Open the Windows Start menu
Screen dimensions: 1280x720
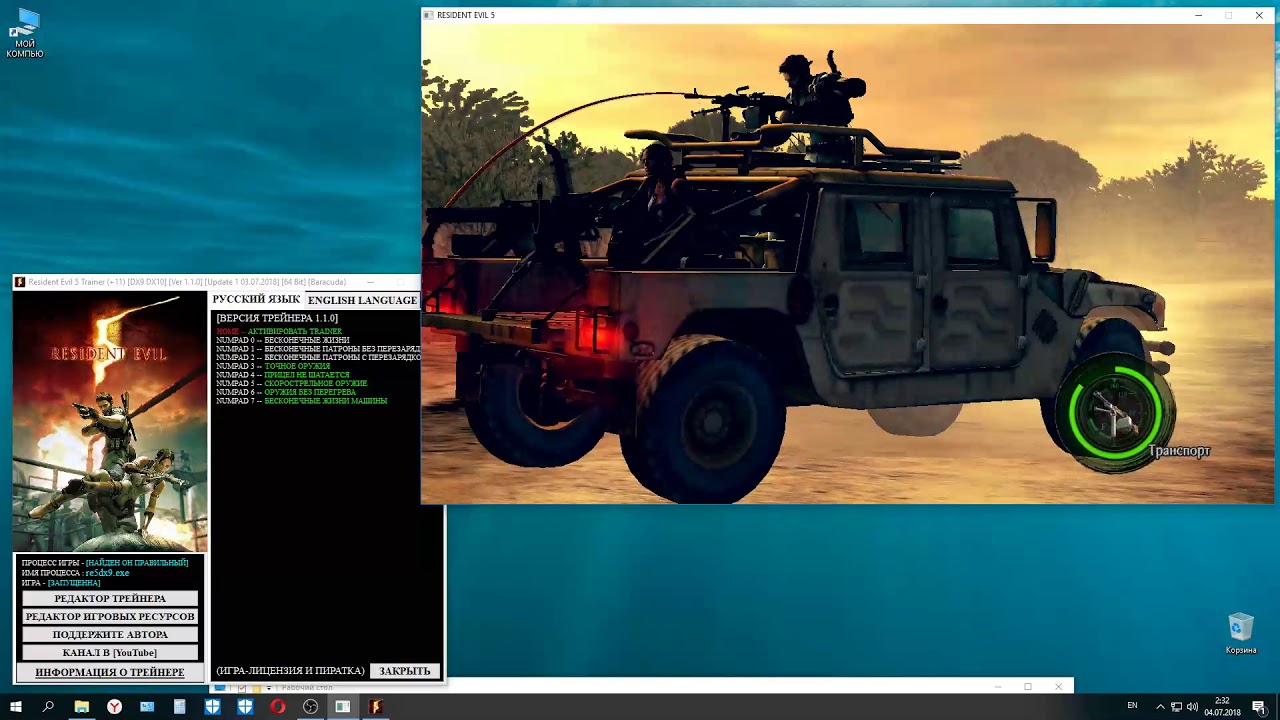[15, 707]
